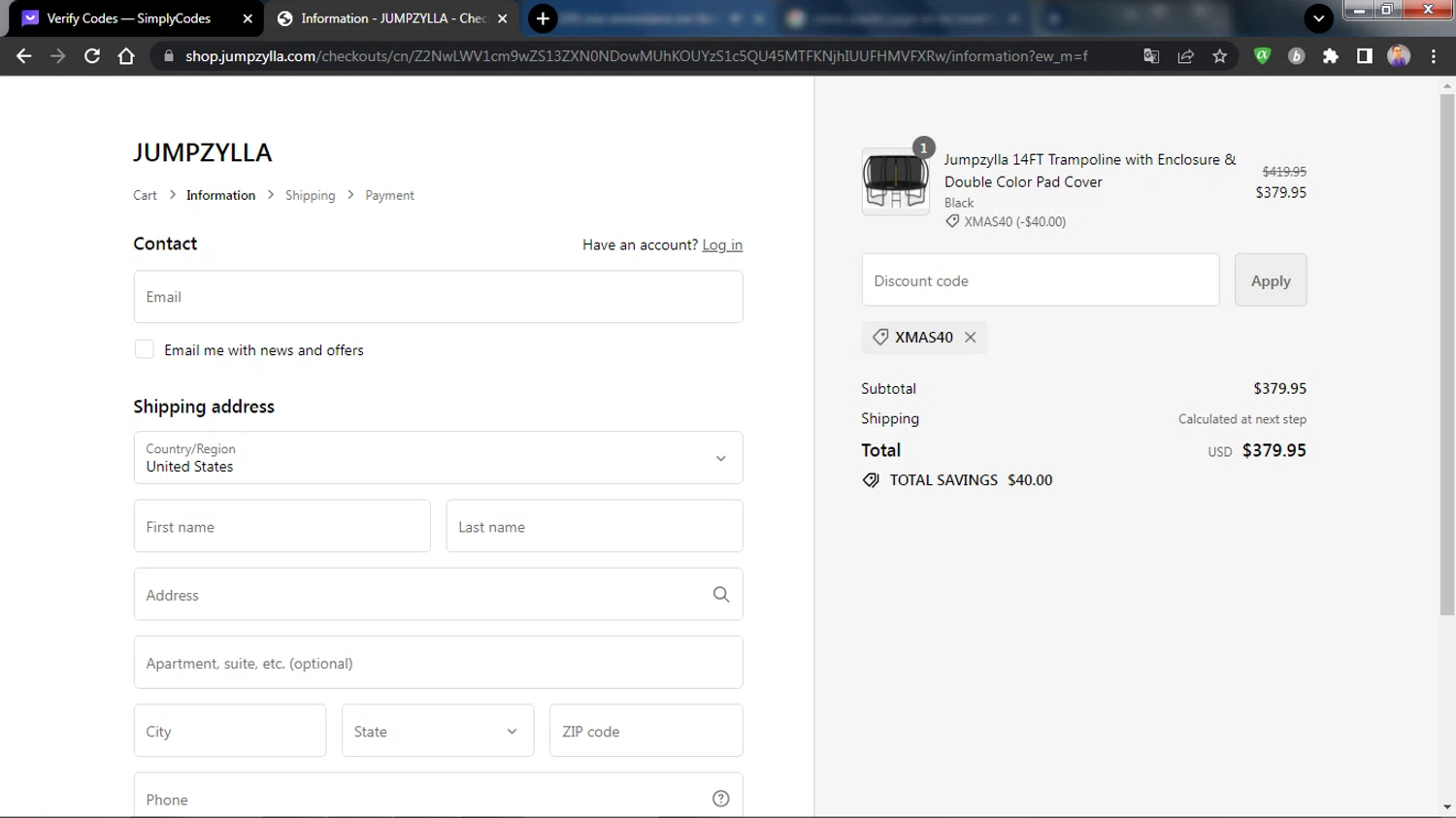
Task: Click the Cart breadcrumb link
Action: (145, 195)
